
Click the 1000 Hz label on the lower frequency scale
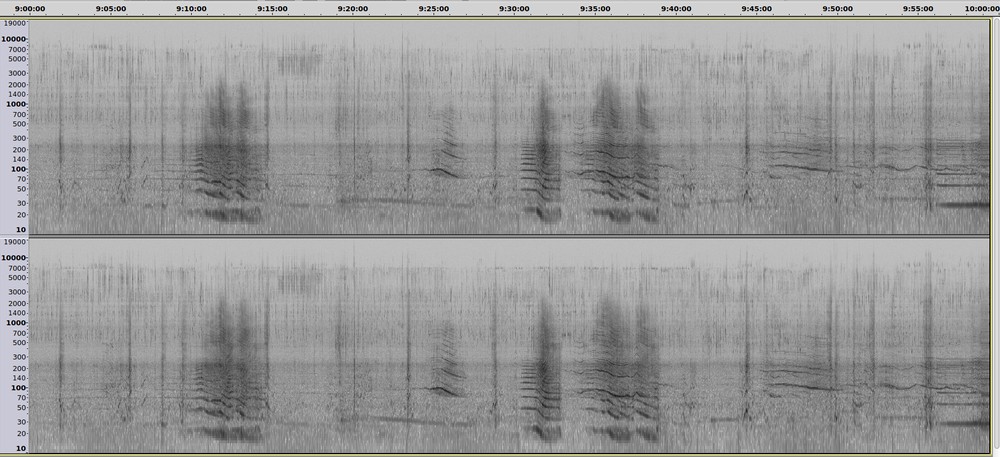(17, 323)
